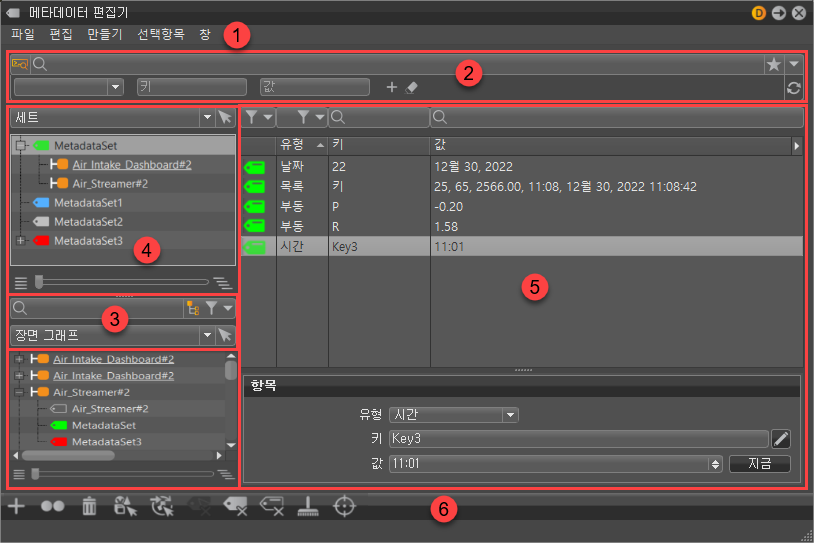Click the tag search icon at top left
This screenshot has height=543, width=814.
click(x=20, y=64)
